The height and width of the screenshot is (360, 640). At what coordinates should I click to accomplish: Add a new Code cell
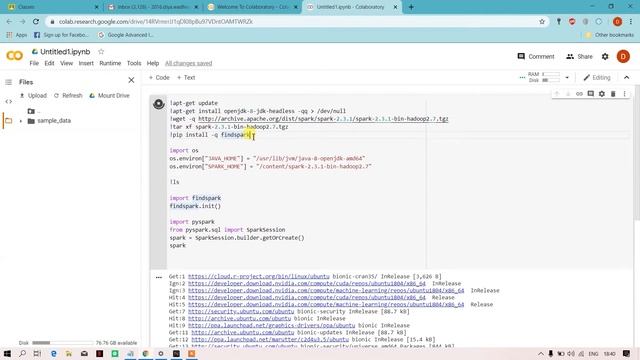[159, 78]
